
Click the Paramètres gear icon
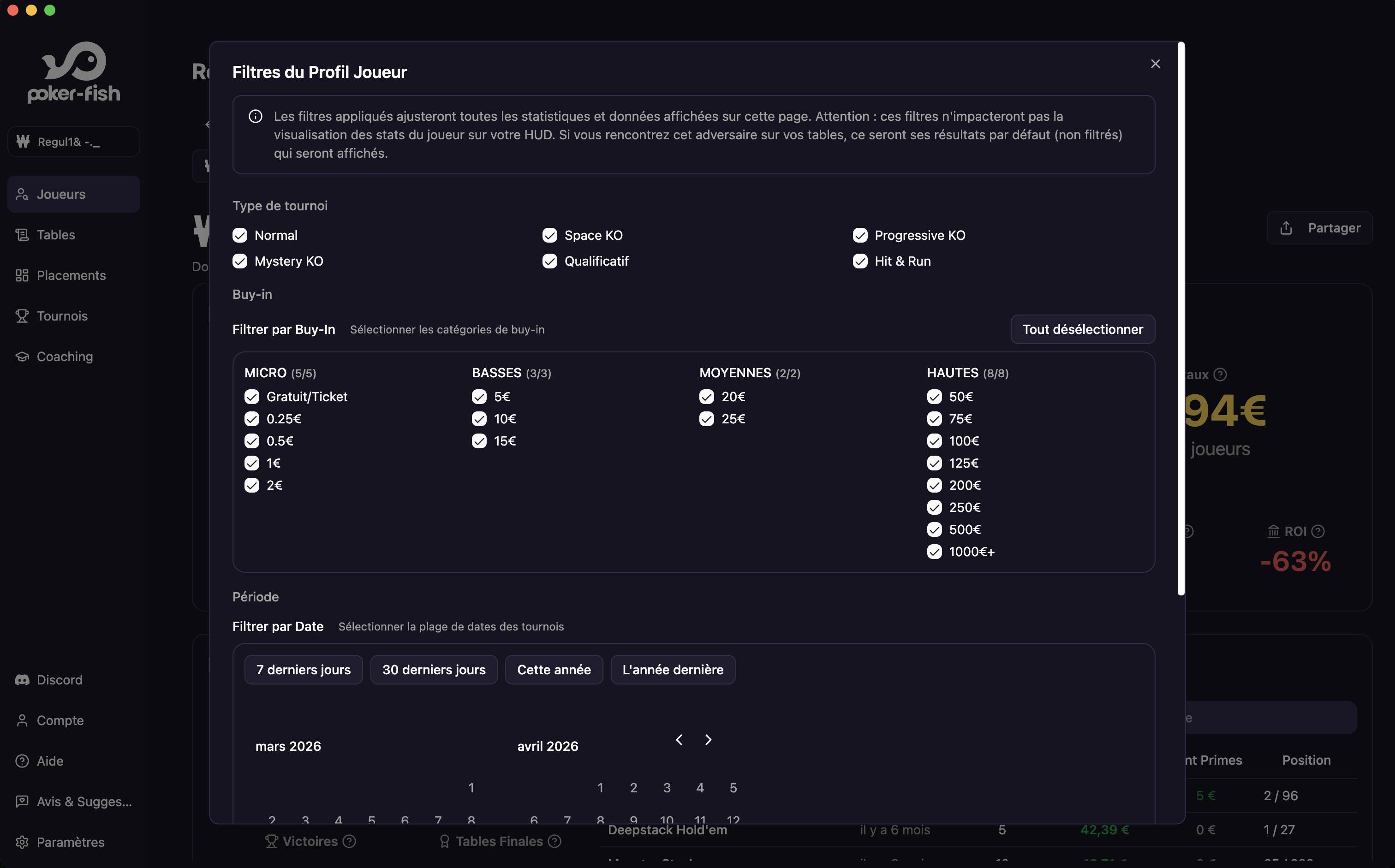coord(22,842)
